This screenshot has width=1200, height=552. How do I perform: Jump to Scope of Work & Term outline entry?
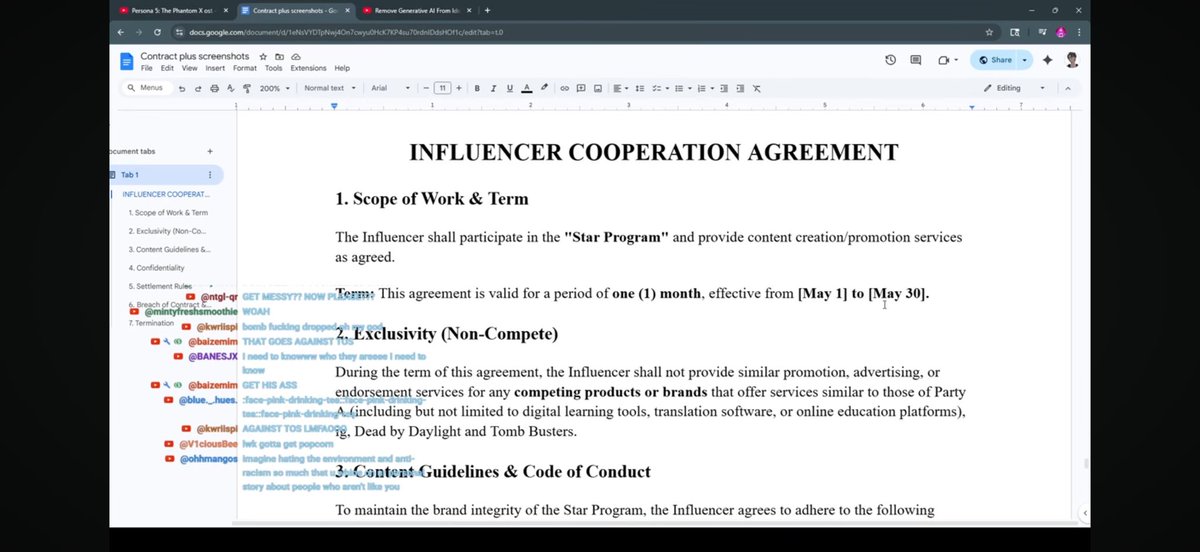coord(168,212)
